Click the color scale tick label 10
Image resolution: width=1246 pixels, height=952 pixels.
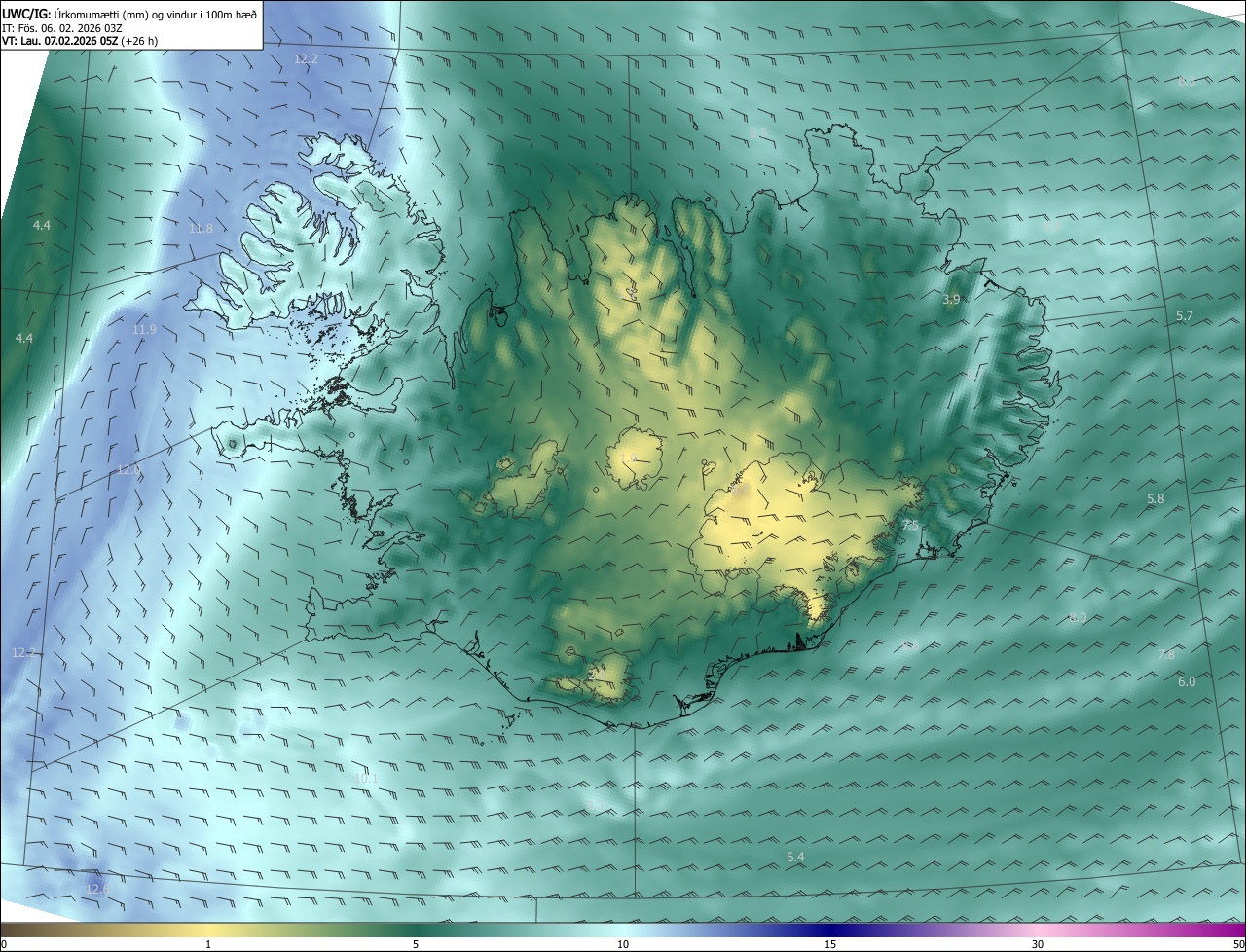623,944
